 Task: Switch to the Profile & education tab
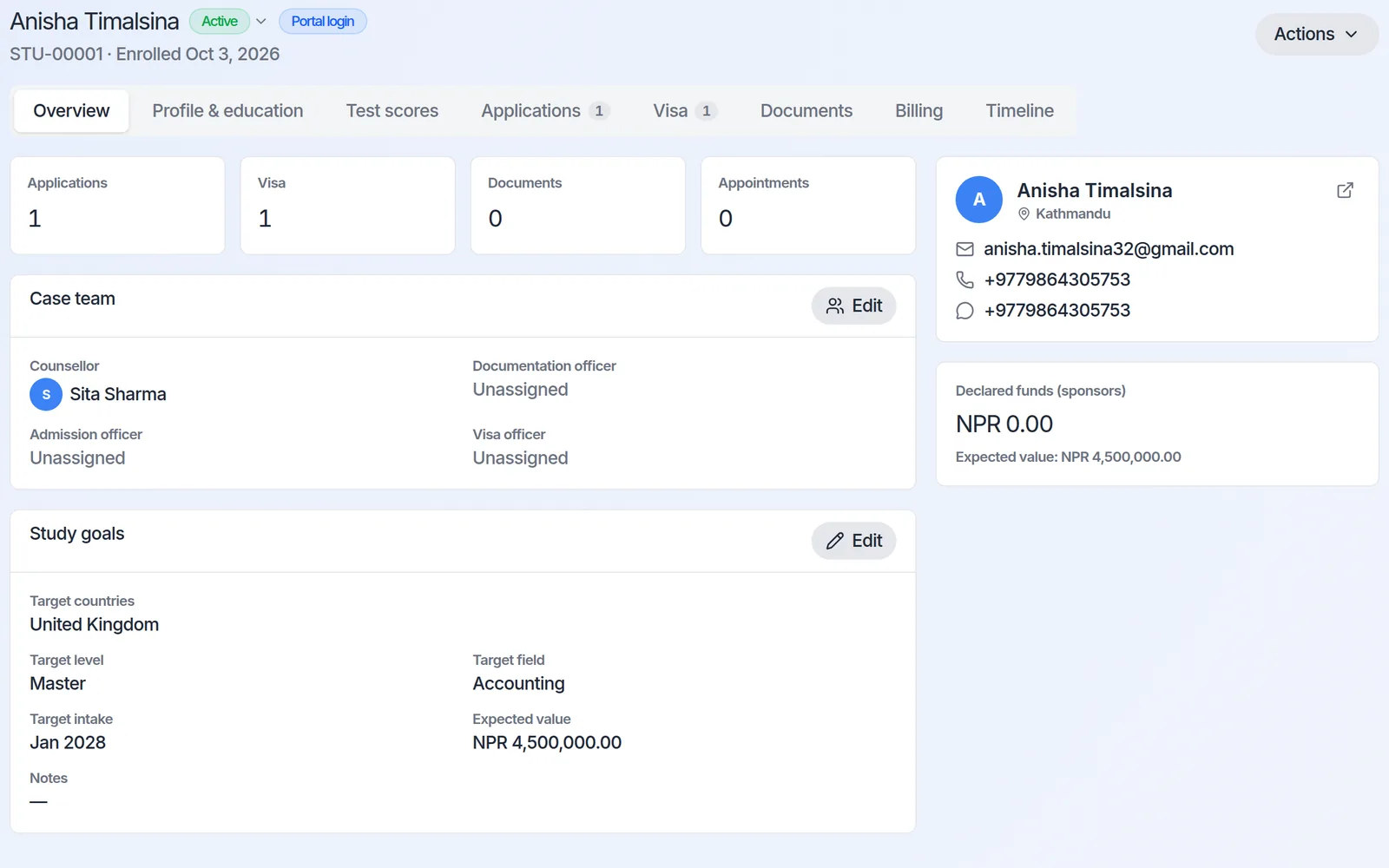(227, 111)
